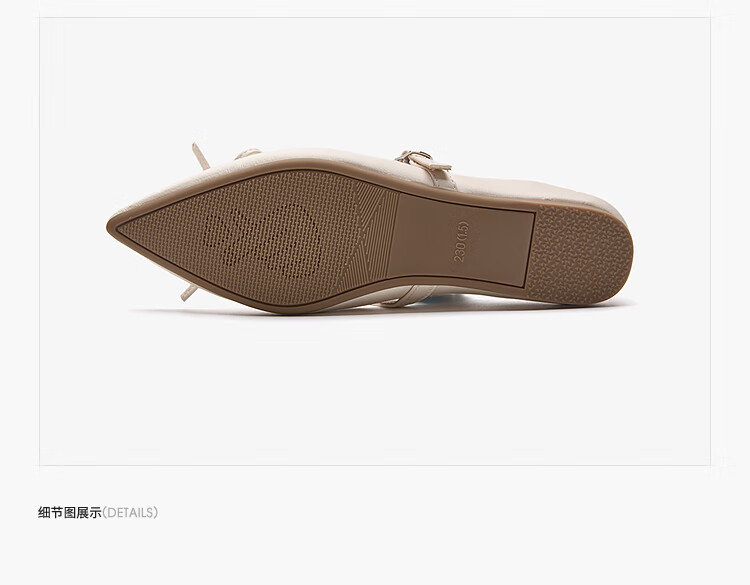The width and height of the screenshot is (750, 585).
Task: Click the strap end tab beside the buckle
Action: click(438, 164)
